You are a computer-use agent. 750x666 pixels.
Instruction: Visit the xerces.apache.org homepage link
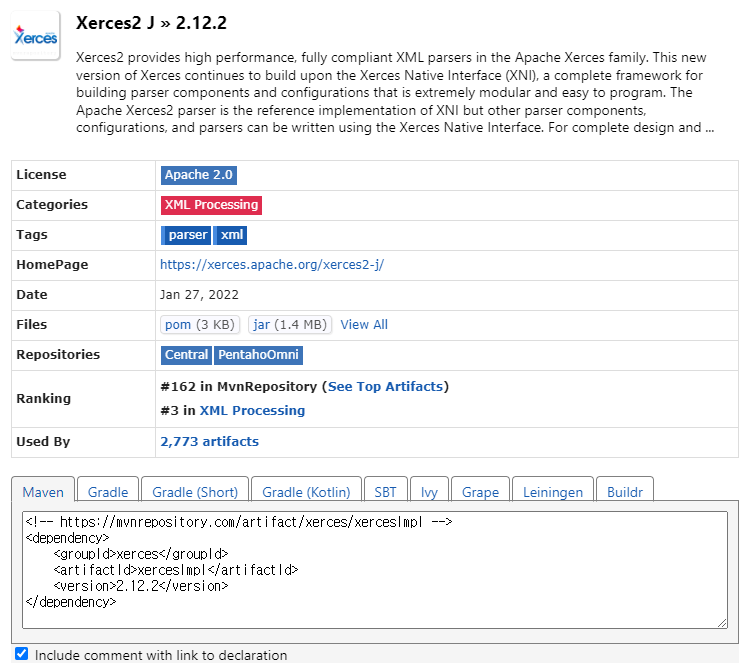272,265
